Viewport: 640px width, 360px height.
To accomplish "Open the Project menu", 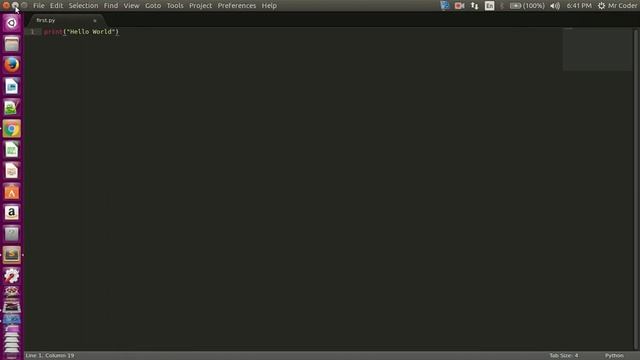I will click(200, 6).
